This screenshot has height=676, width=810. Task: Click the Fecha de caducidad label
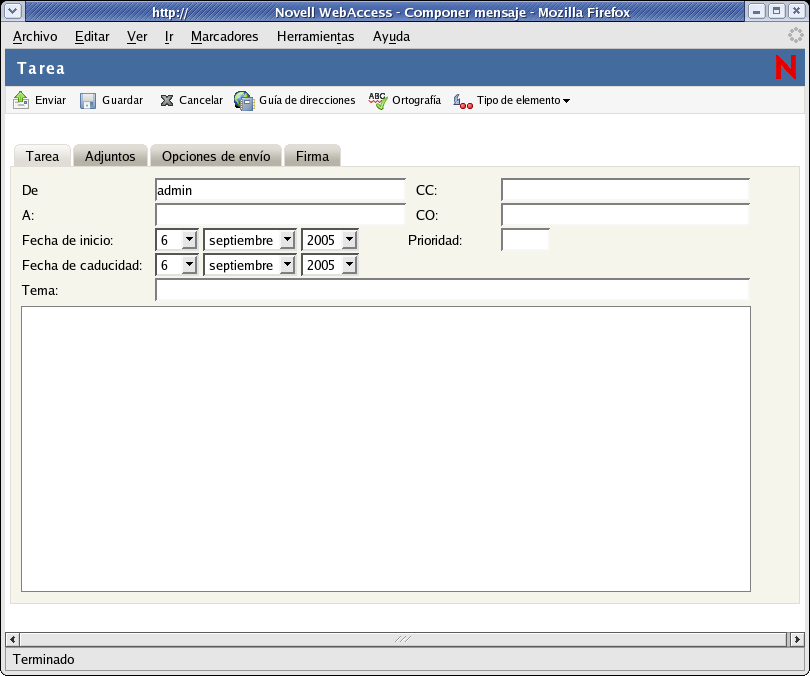[x=82, y=265]
